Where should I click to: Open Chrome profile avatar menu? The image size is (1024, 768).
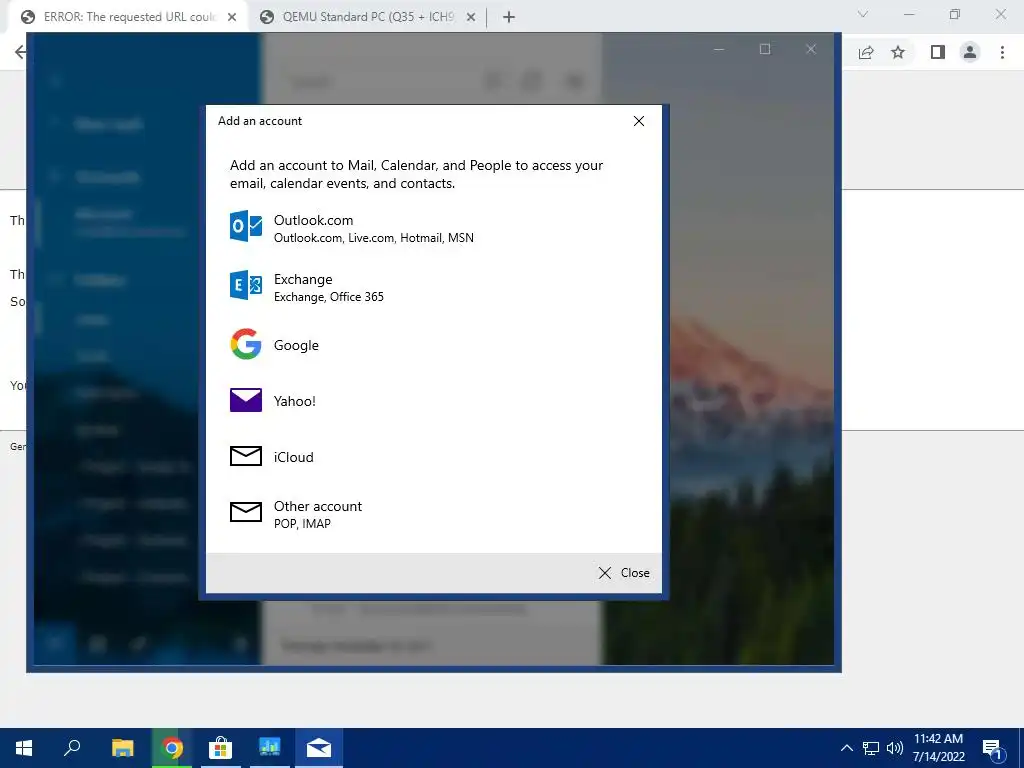(970, 52)
